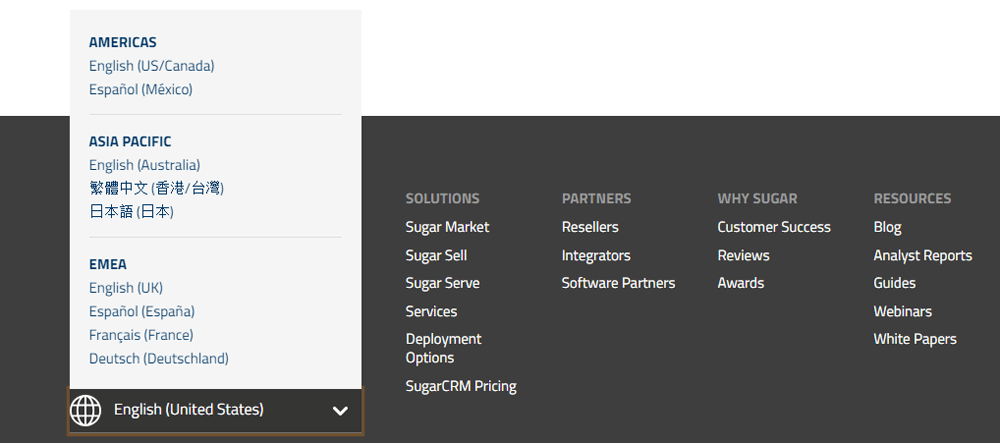Select Traditional Chinese (香港/台灣) option
Viewport: 1000px width, 443px height.
tap(157, 188)
